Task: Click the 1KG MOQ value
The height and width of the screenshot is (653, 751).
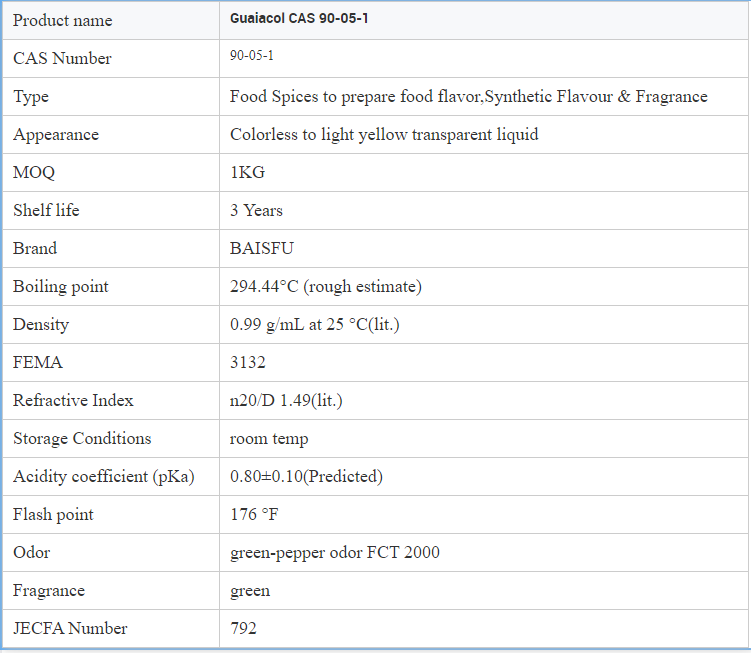Action: point(247,173)
